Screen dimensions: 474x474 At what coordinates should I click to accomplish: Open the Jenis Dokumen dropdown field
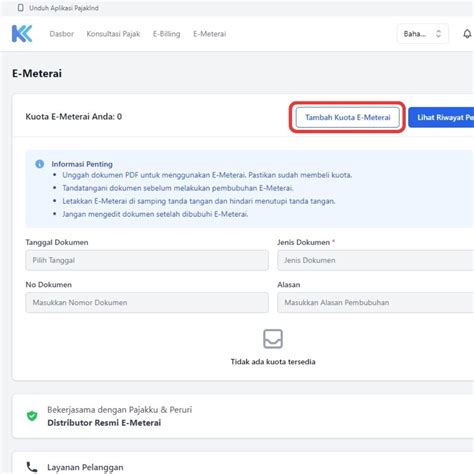coord(376,260)
